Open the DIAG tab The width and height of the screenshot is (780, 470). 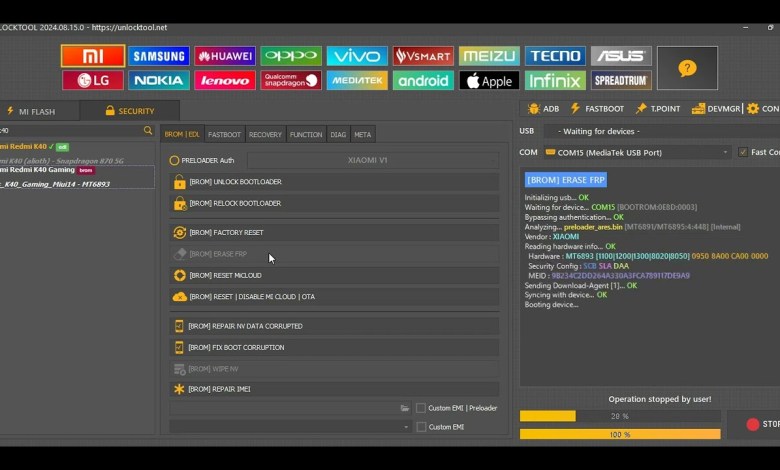[x=338, y=134]
